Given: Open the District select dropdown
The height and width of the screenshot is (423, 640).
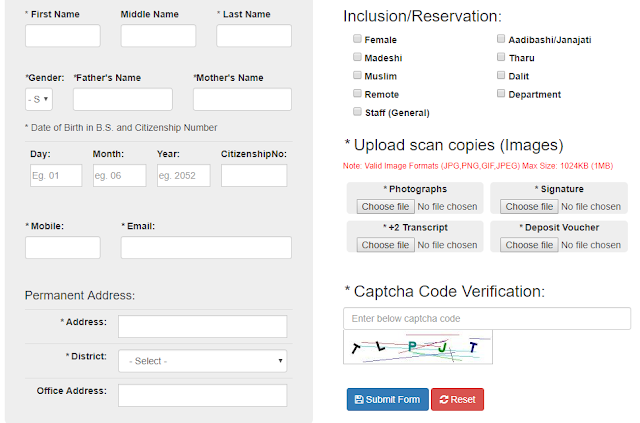Looking at the screenshot, I should coord(202,361).
